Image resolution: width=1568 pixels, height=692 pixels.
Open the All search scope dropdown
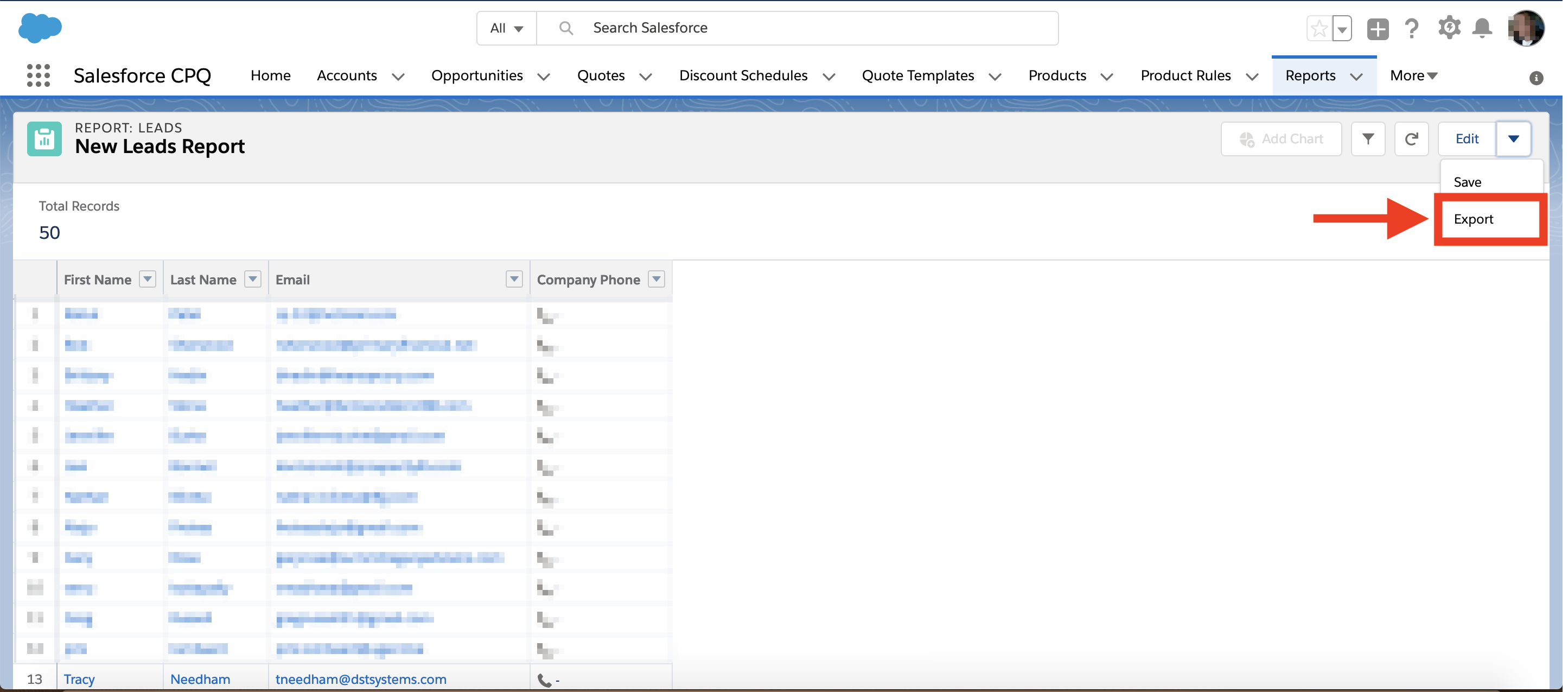506,28
